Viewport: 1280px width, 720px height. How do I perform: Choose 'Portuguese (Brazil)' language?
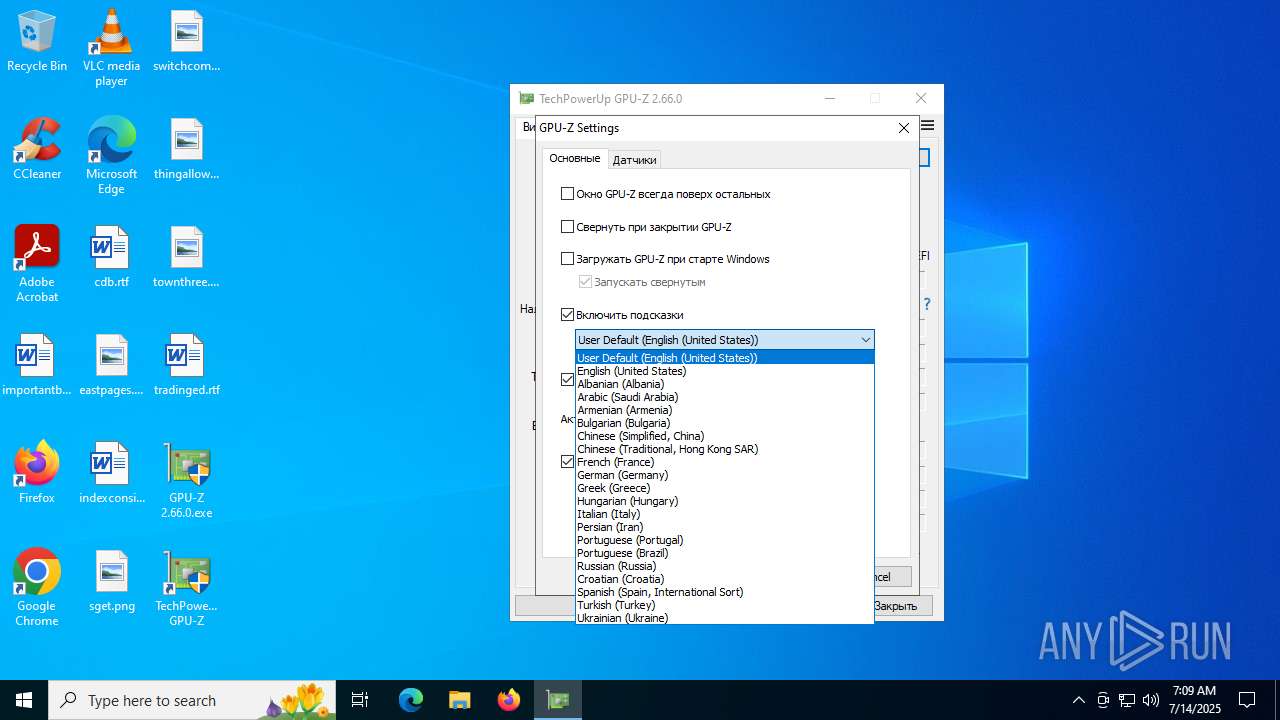(x=725, y=553)
